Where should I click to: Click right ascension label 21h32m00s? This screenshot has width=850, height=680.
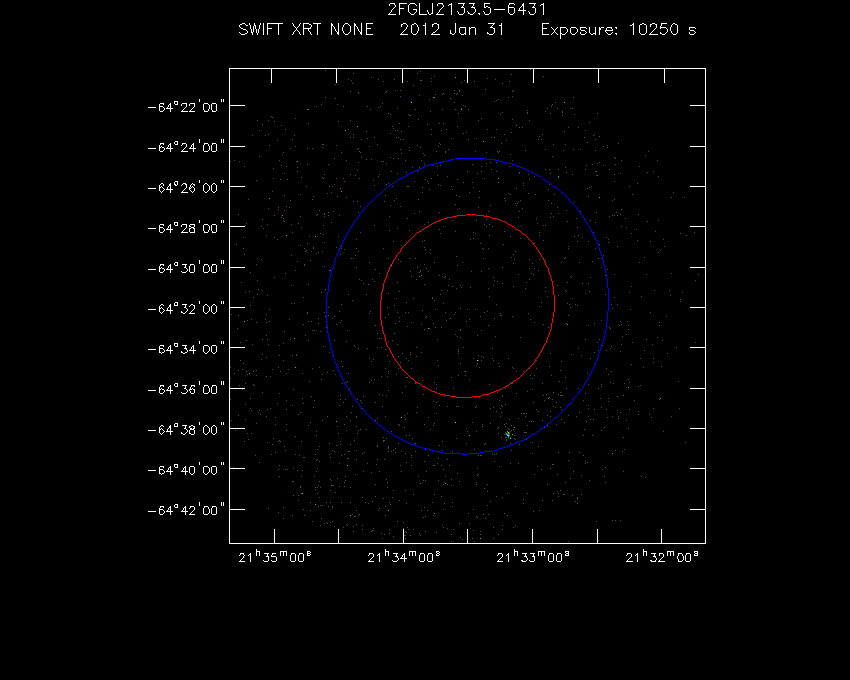coord(662,557)
